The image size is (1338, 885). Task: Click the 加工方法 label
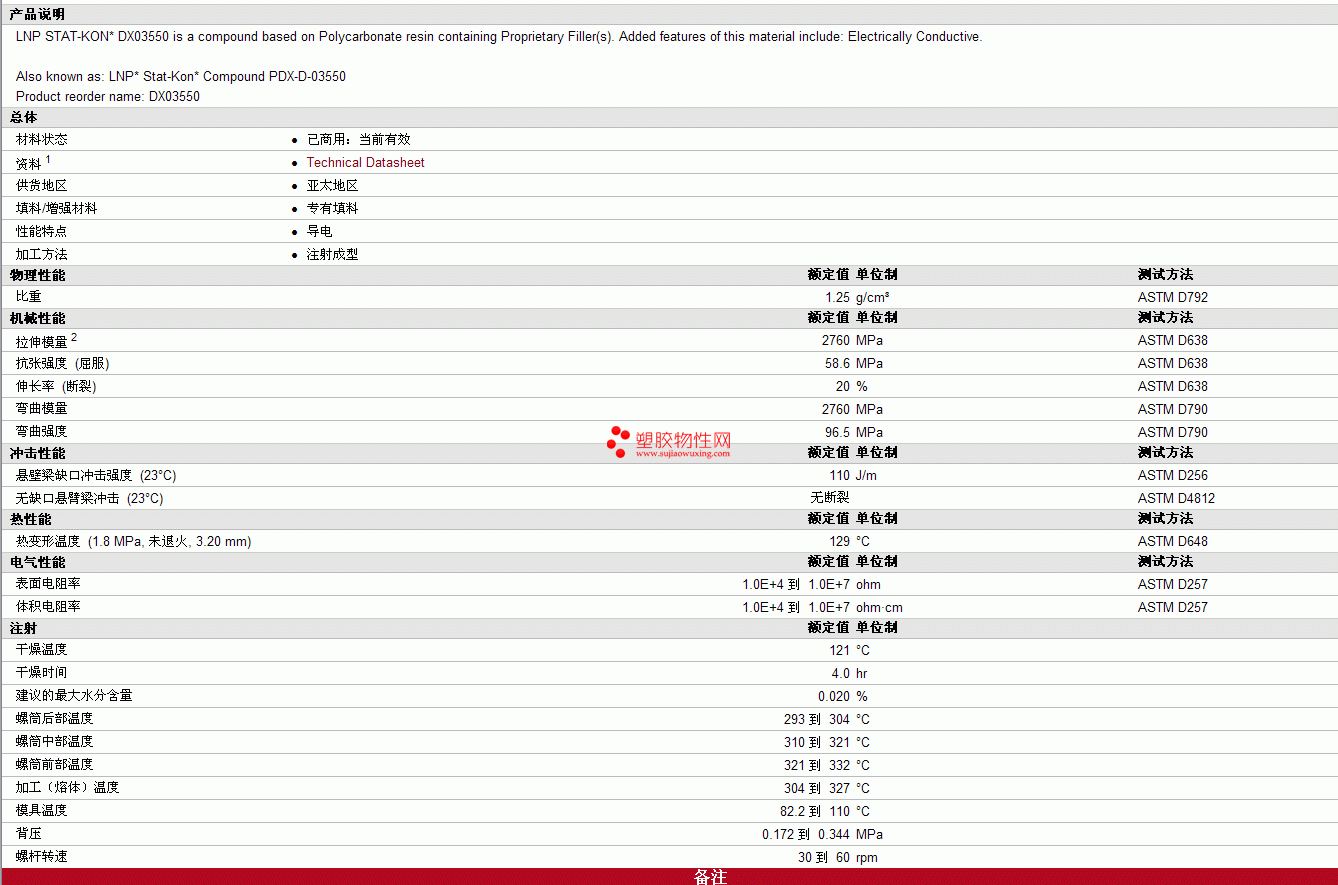pos(42,255)
